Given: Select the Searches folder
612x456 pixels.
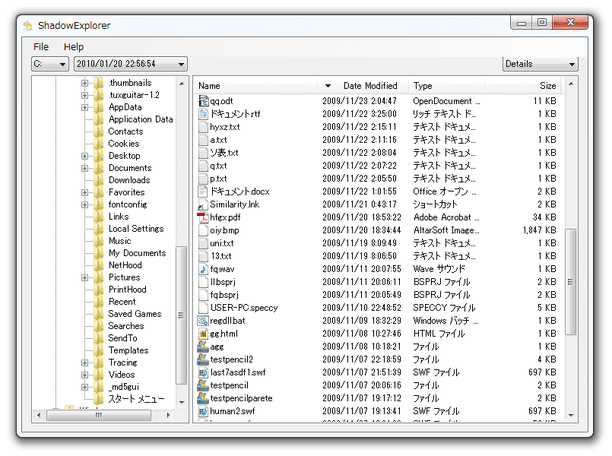Looking at the screenshot, I should (x=126, y=326).
